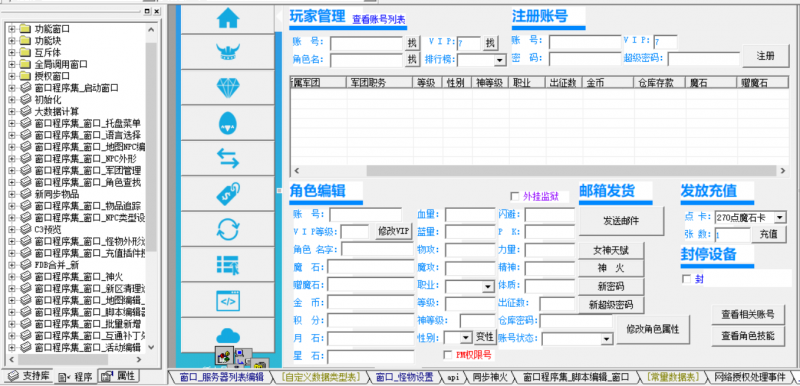Viewport: 800px width, 386px height.
Task: Select the swap arrows sidebar icon
Action: pyautogui.click(x=228, y=159)
